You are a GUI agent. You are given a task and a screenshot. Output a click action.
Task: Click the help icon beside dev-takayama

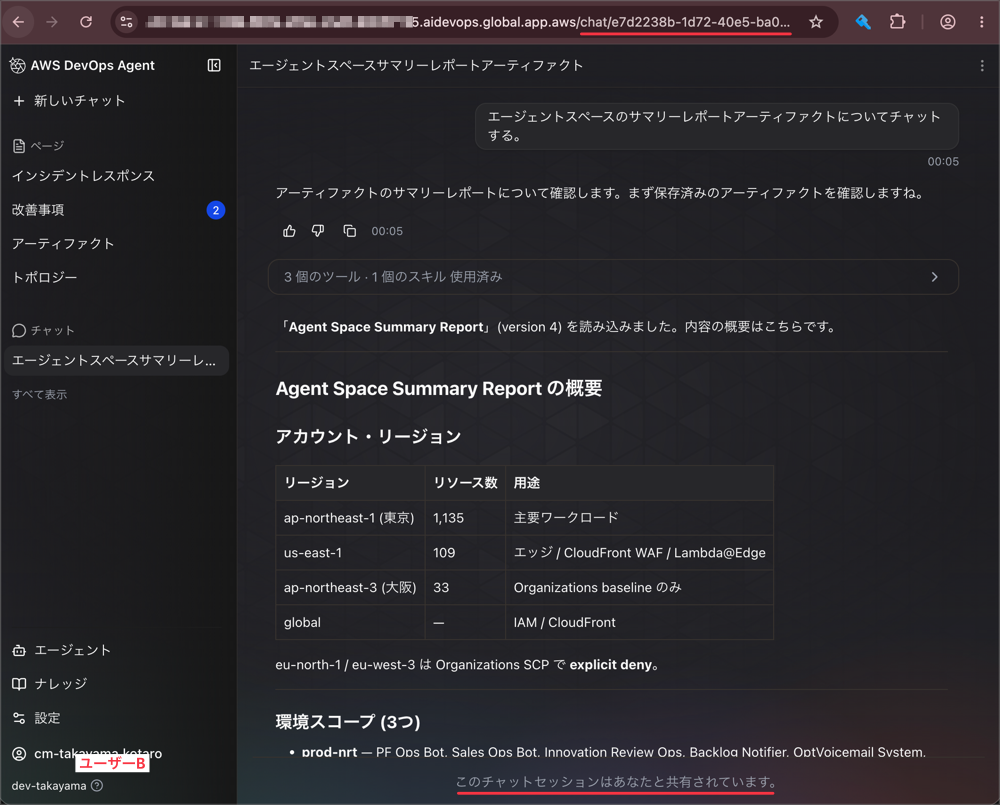click(x=97, y=786)
